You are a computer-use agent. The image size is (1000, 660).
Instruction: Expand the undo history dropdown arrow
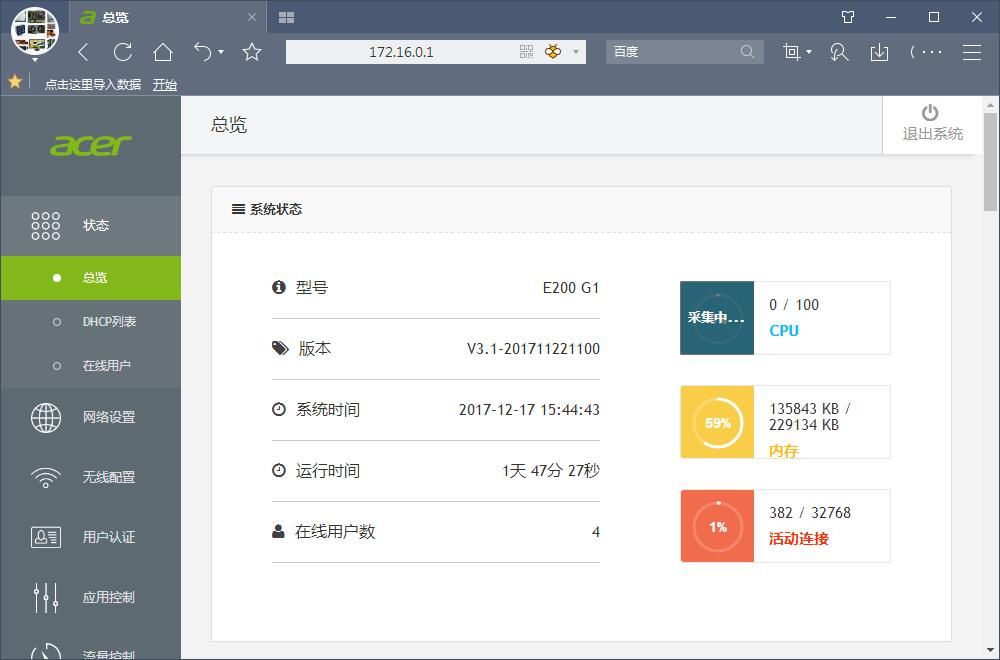[221, 52]
